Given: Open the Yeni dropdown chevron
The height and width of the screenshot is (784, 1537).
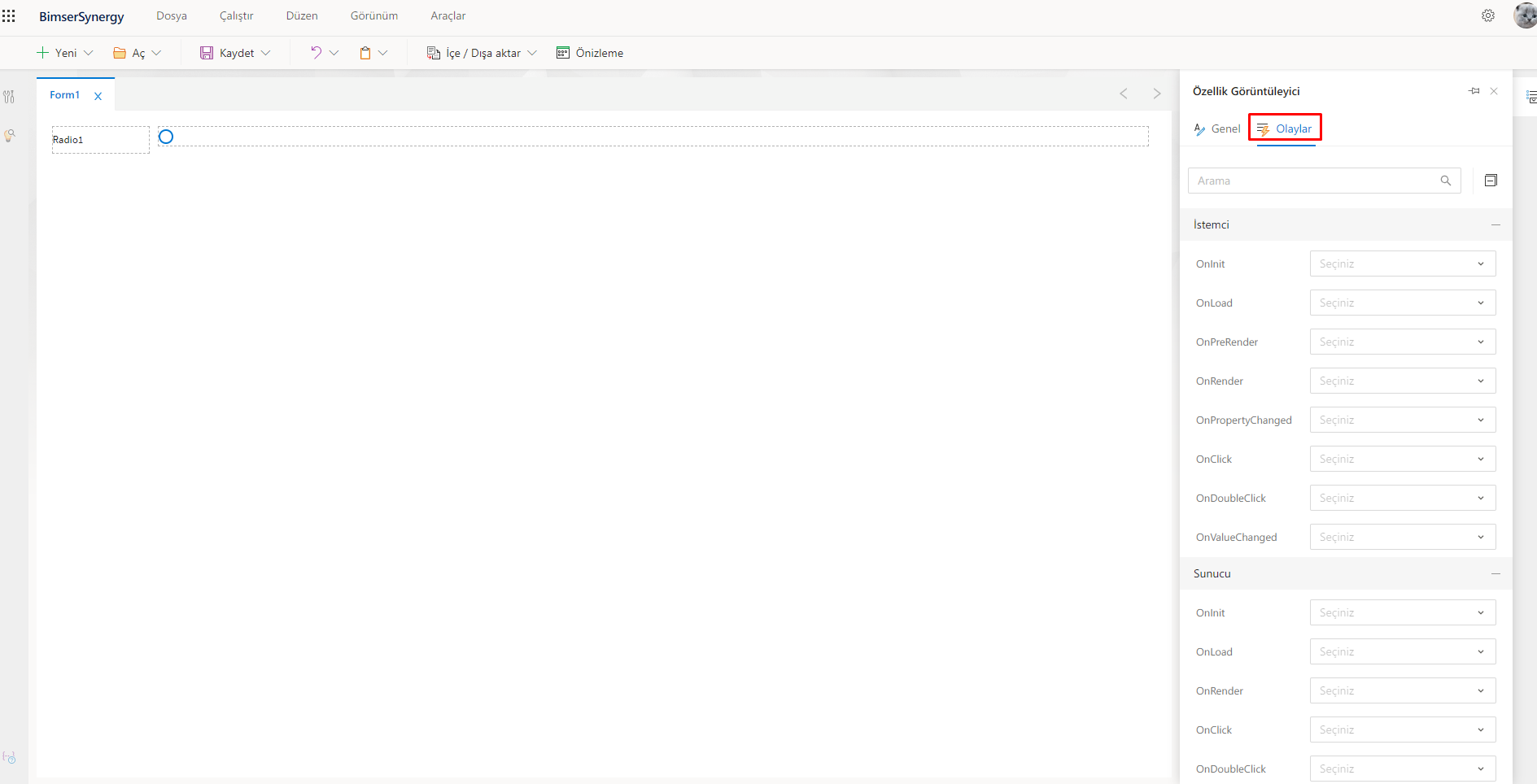Looking at the screenshot, I should coord(89,53).
